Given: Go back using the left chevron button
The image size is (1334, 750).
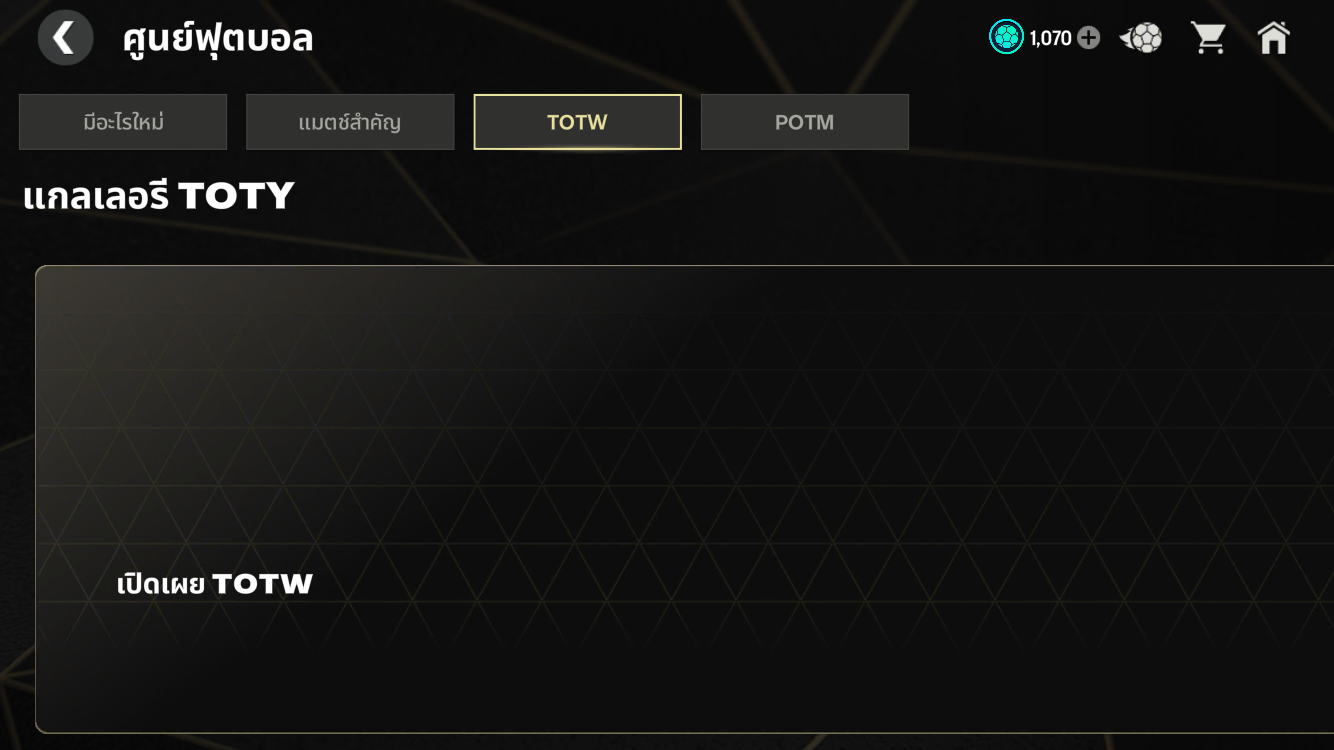Looking at the screenshot, I should coord(65,39).
